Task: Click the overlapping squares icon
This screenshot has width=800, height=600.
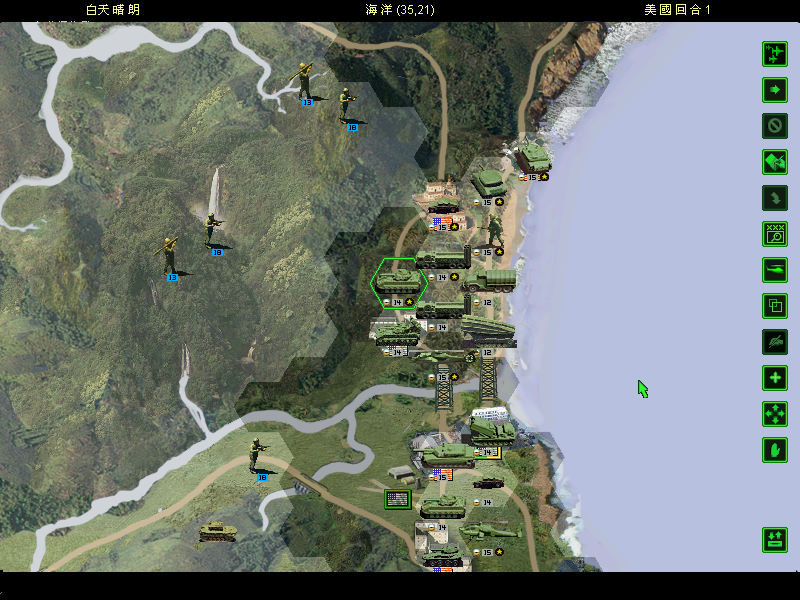Action: [x=775, y=306]
